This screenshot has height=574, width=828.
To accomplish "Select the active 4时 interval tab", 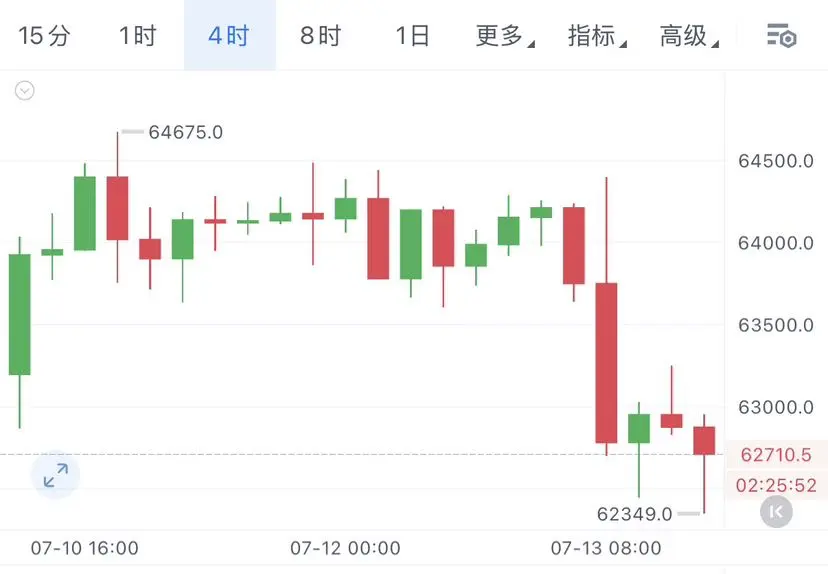I will [230, 35].
